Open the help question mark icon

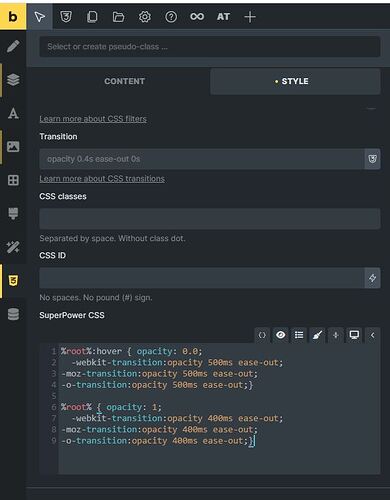click(171, 17)
